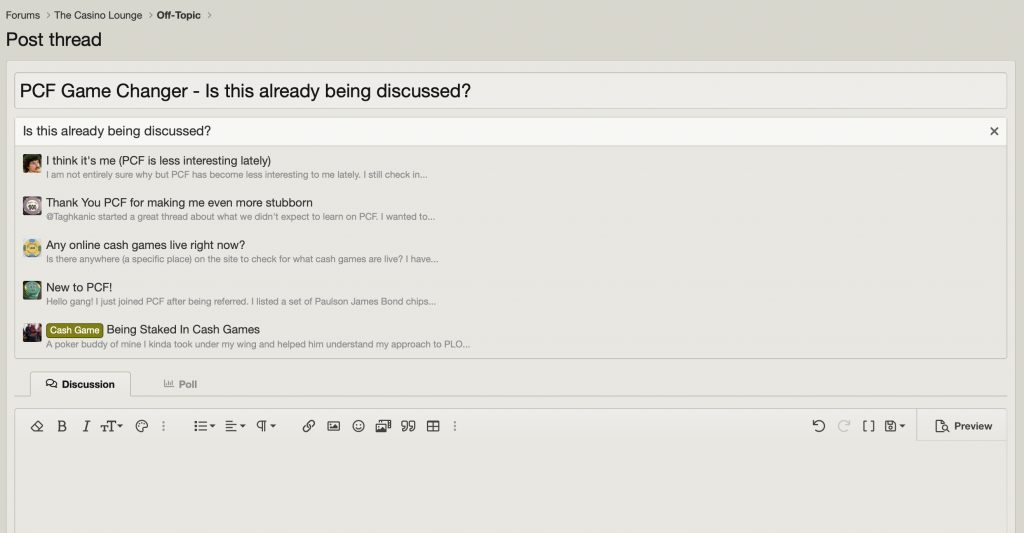Switch to the Discussion tab
The image size is (1024, 533).
[x=80, y=384]
